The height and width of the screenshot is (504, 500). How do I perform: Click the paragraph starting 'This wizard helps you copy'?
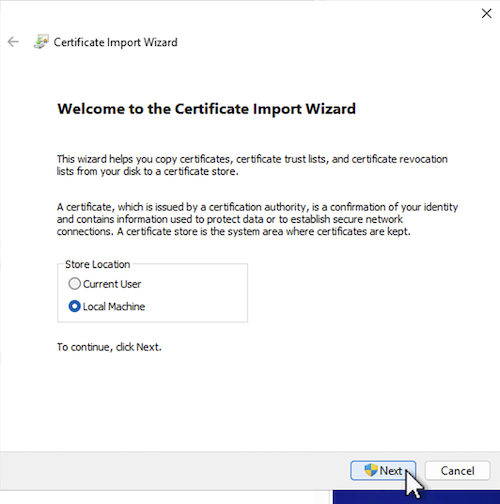252,165
